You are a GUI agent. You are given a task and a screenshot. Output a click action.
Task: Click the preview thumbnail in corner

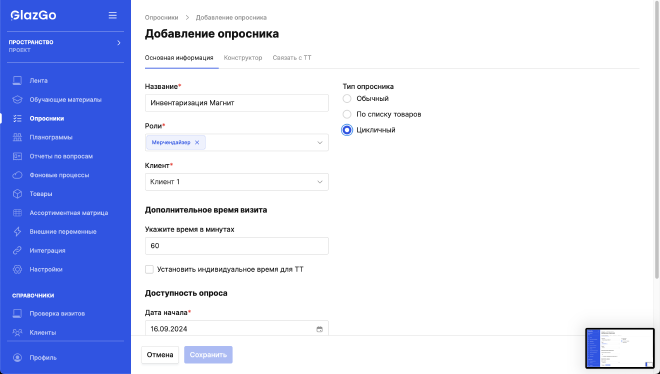tap(620, 348)
